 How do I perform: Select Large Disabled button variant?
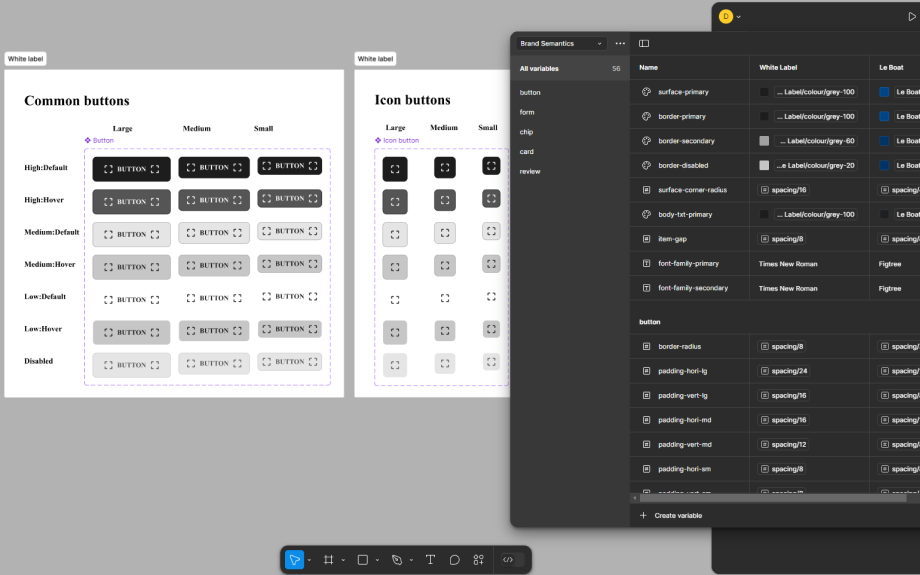coord(131,365)
